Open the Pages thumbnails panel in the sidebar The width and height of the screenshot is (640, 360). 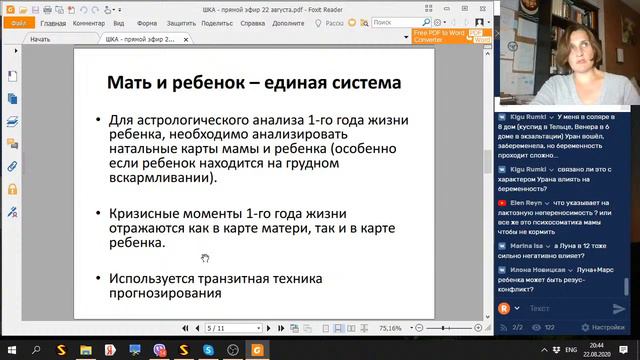[x=12, y=99]
